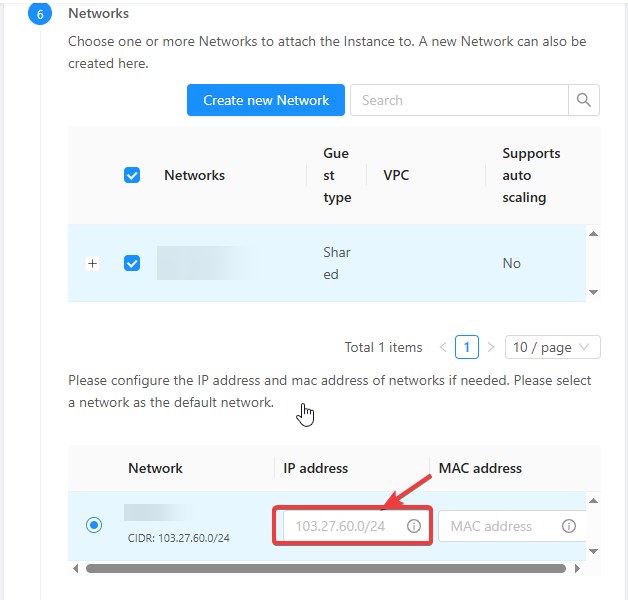The image size is (628, 600).
Task: Click networks table scroll up arrow
Action: [x=594, y=234]
